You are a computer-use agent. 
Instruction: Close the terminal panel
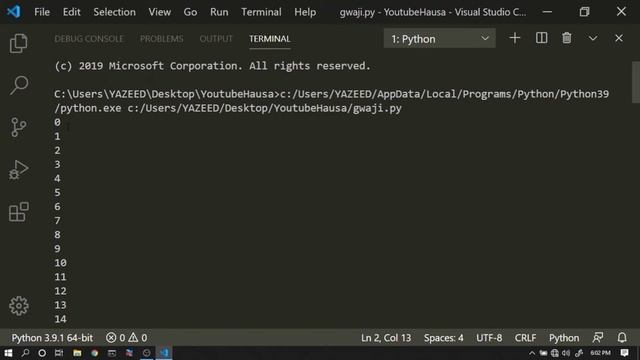click(x=619, y=38)
